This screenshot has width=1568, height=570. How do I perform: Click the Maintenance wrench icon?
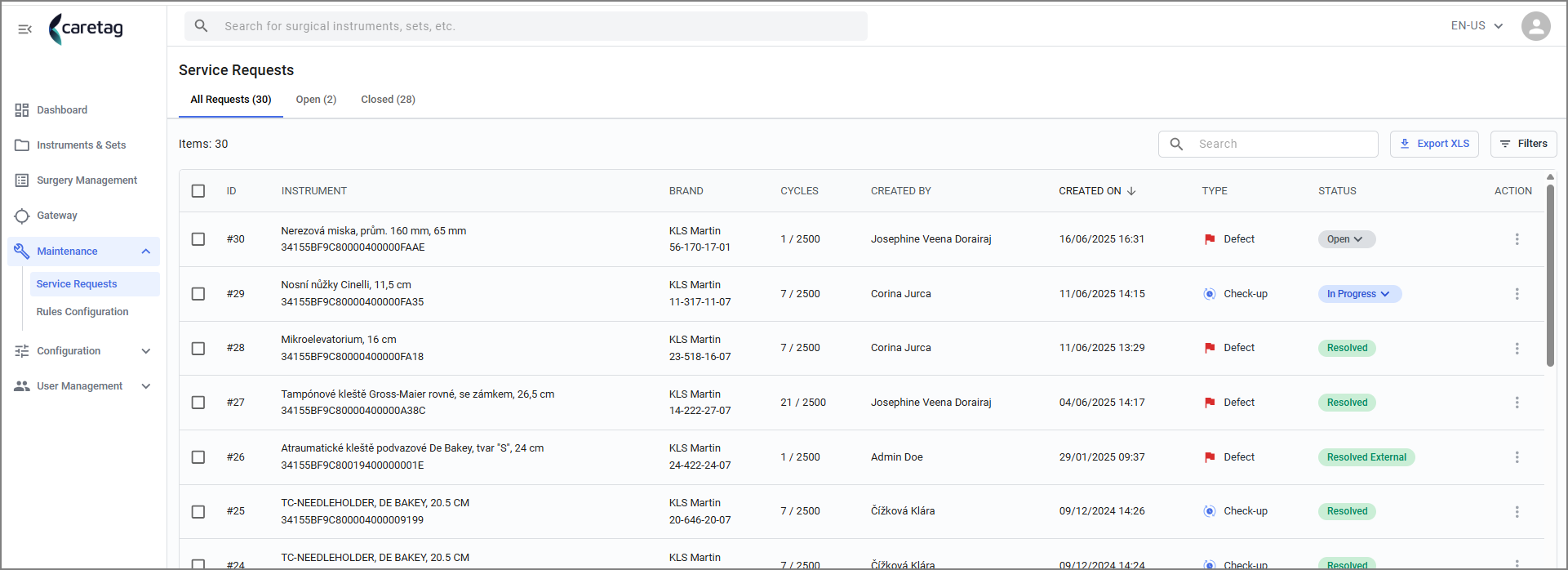tap(22, 252)
